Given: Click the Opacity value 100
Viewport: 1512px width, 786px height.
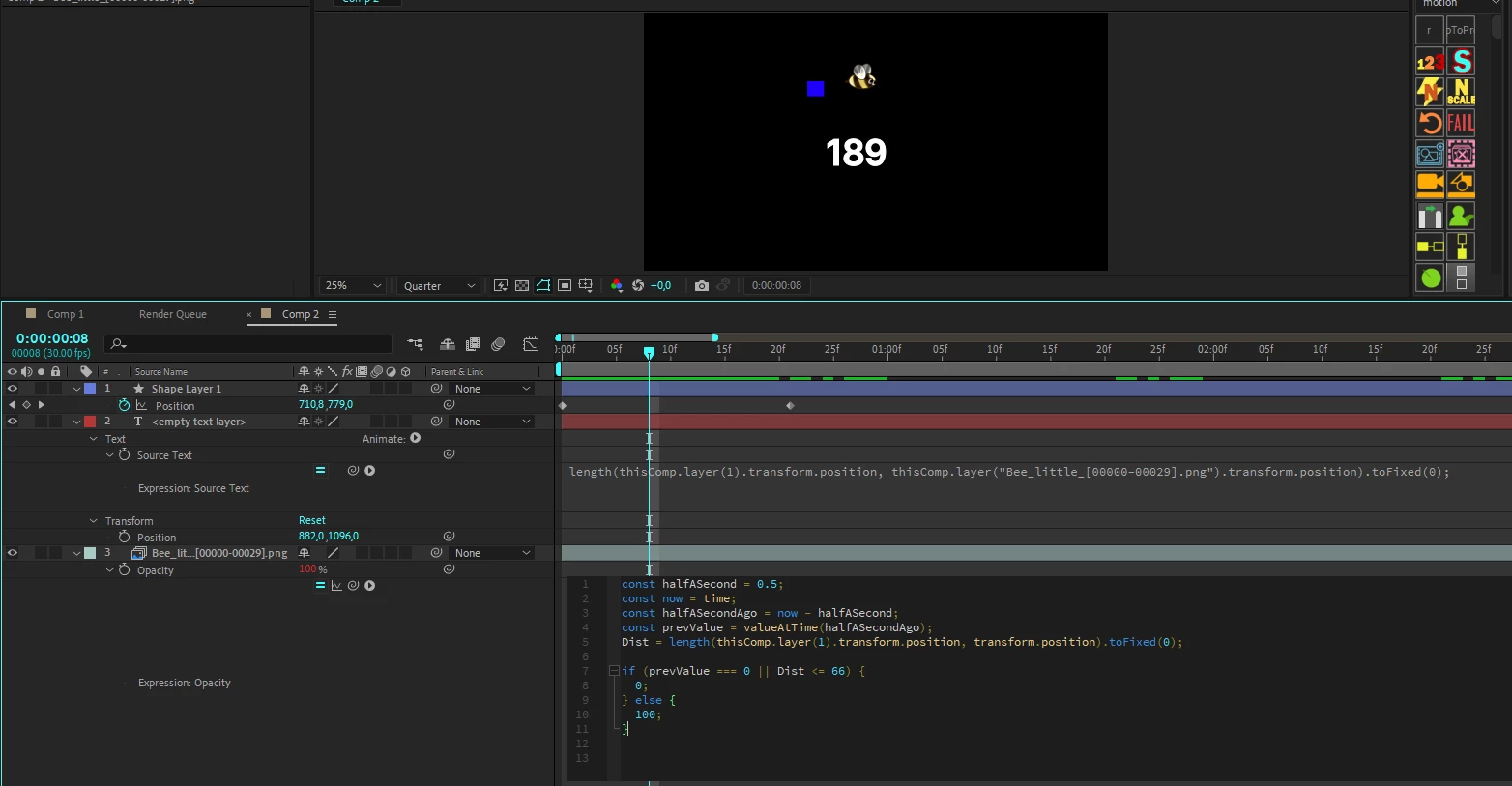Looking at the screenshot, I should [x=307, y=569].
